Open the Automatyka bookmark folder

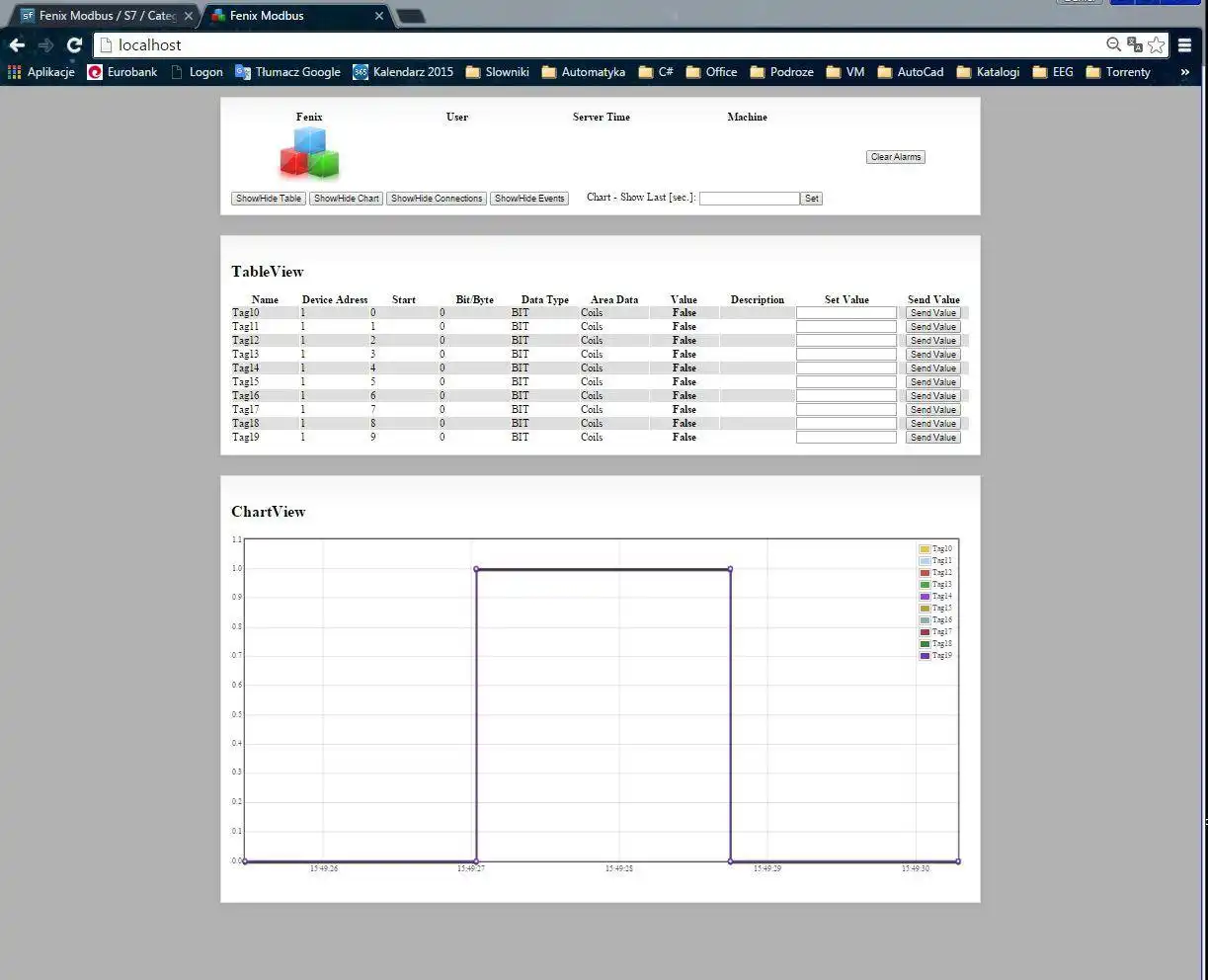(x=583, y=72)
